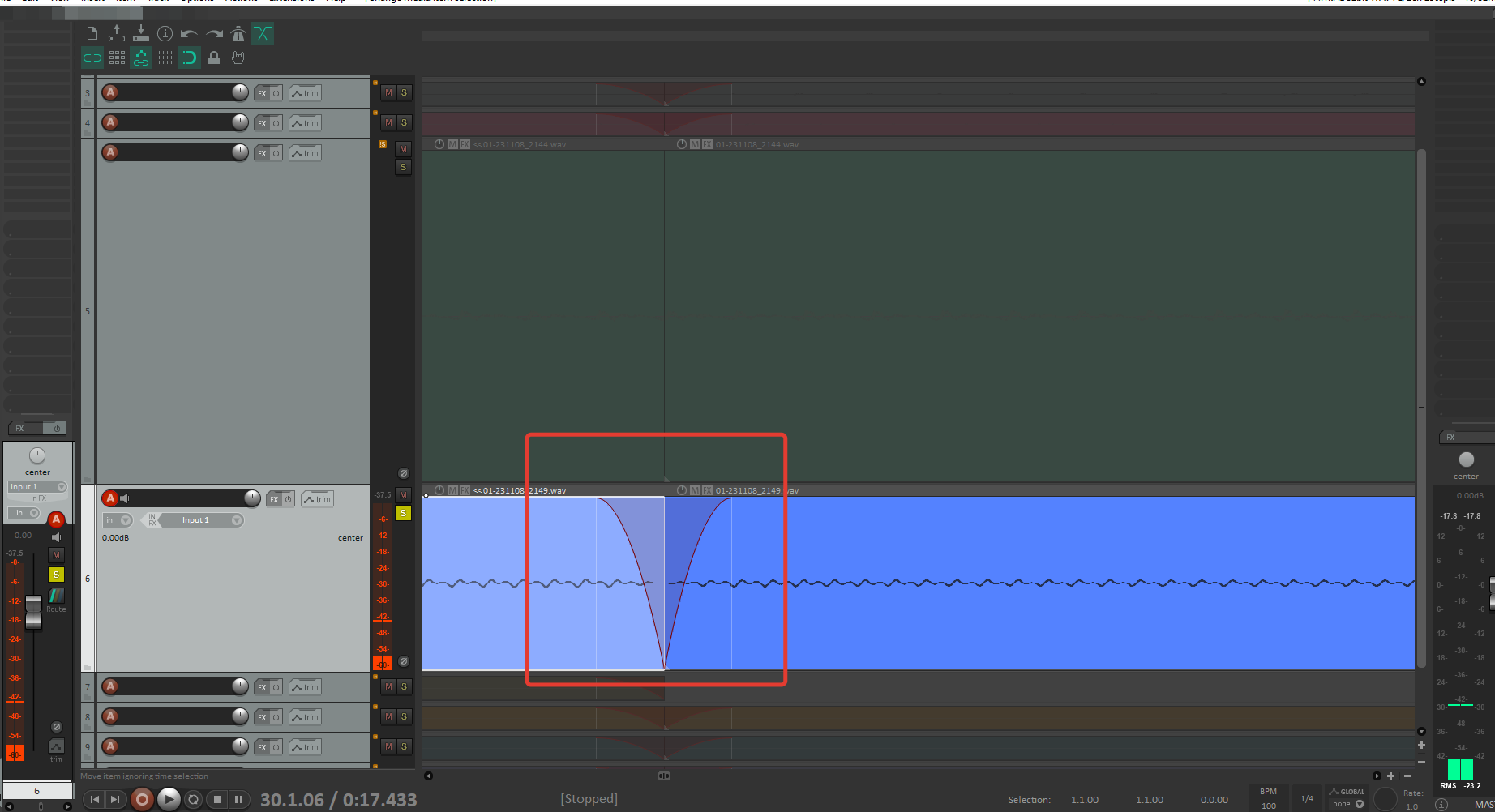
Task: Open the mixer strip Input 1 dropdown
Action: click(37, 487)
